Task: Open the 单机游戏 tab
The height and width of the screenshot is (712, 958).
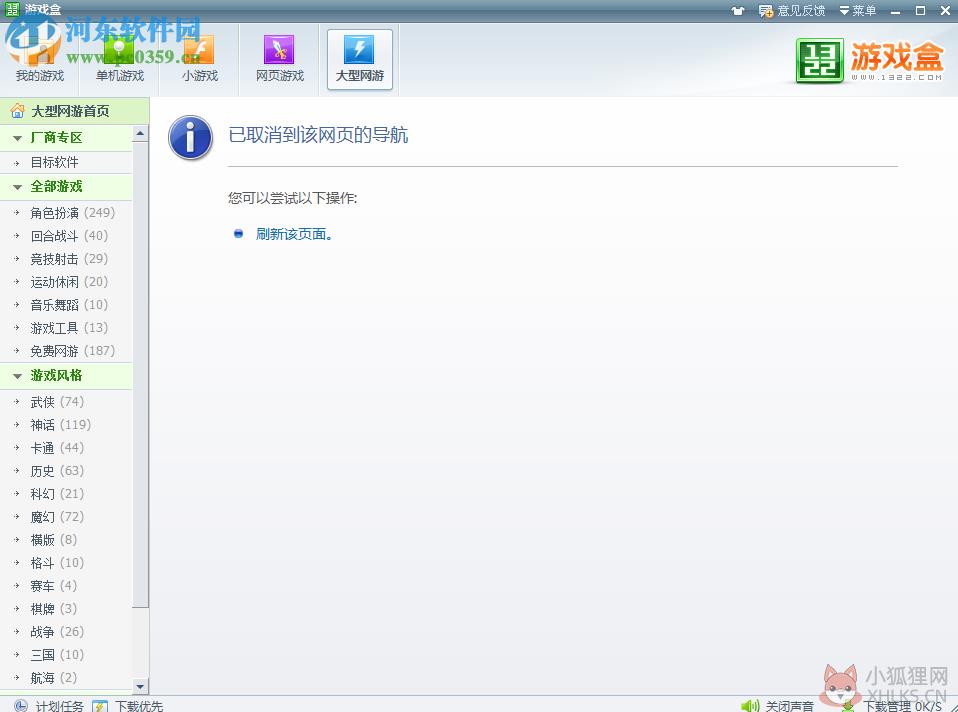Action: (x=120, y=60)
